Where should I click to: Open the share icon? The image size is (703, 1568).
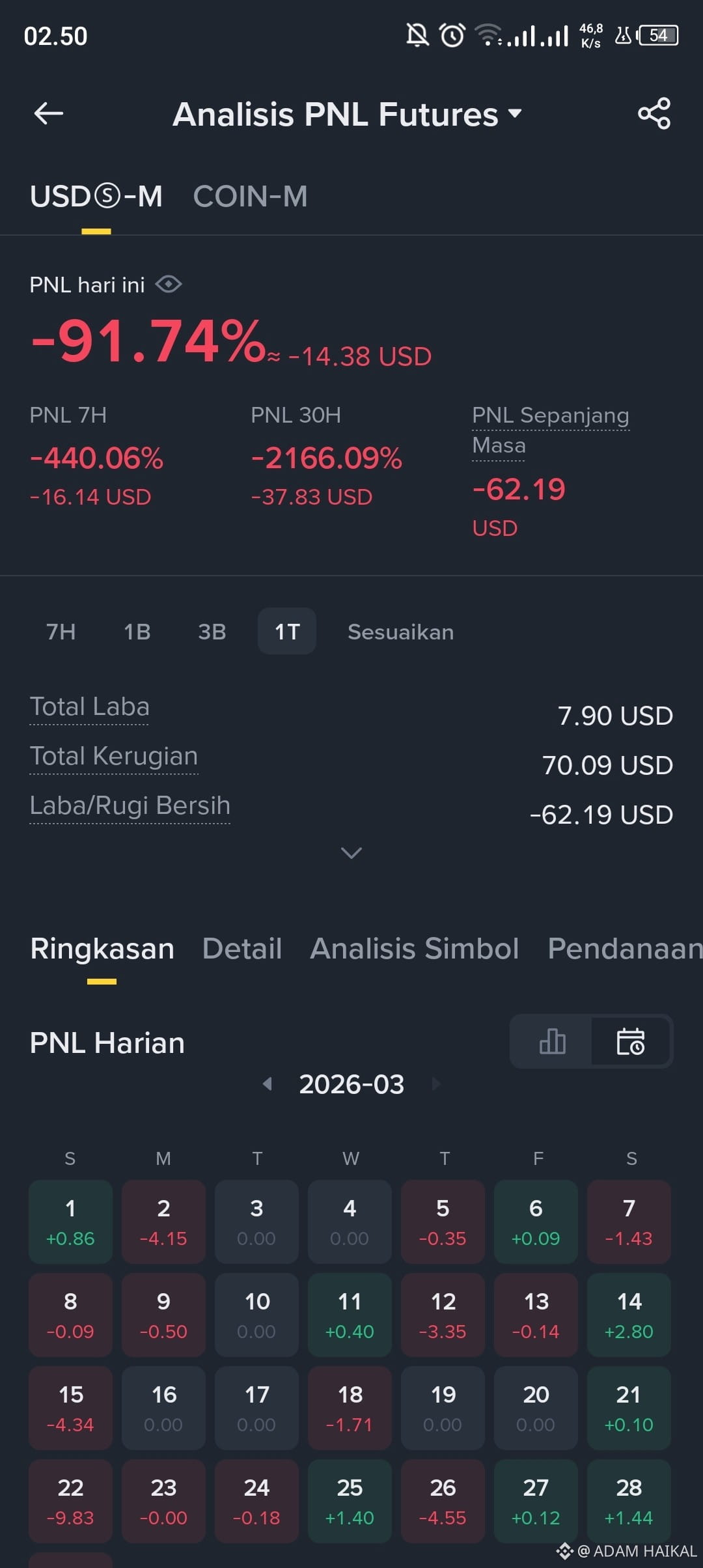[x=654, y=113]
